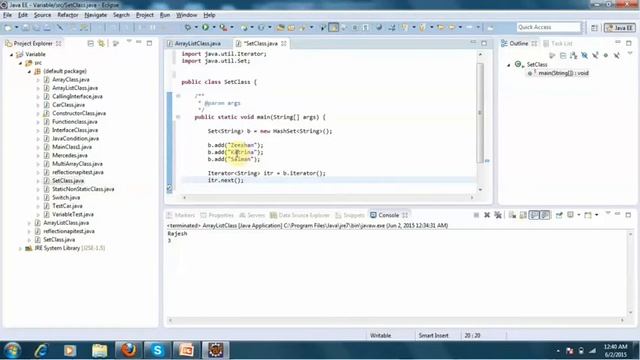Open the Window menu
This screenshot has width=640, height=360.
coord(187,15)
